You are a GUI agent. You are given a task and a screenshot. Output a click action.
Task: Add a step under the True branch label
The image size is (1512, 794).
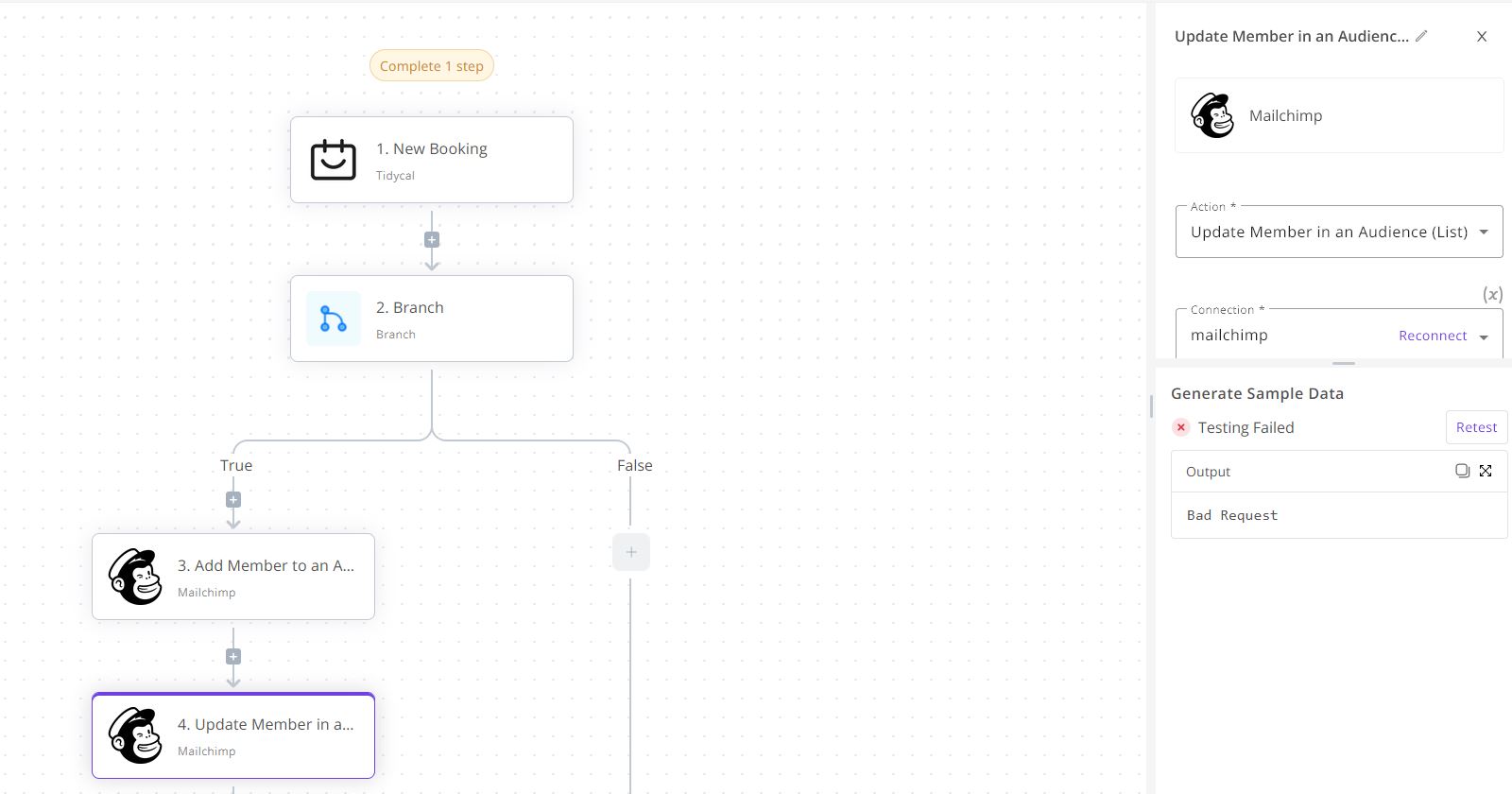tap(233, 499)
